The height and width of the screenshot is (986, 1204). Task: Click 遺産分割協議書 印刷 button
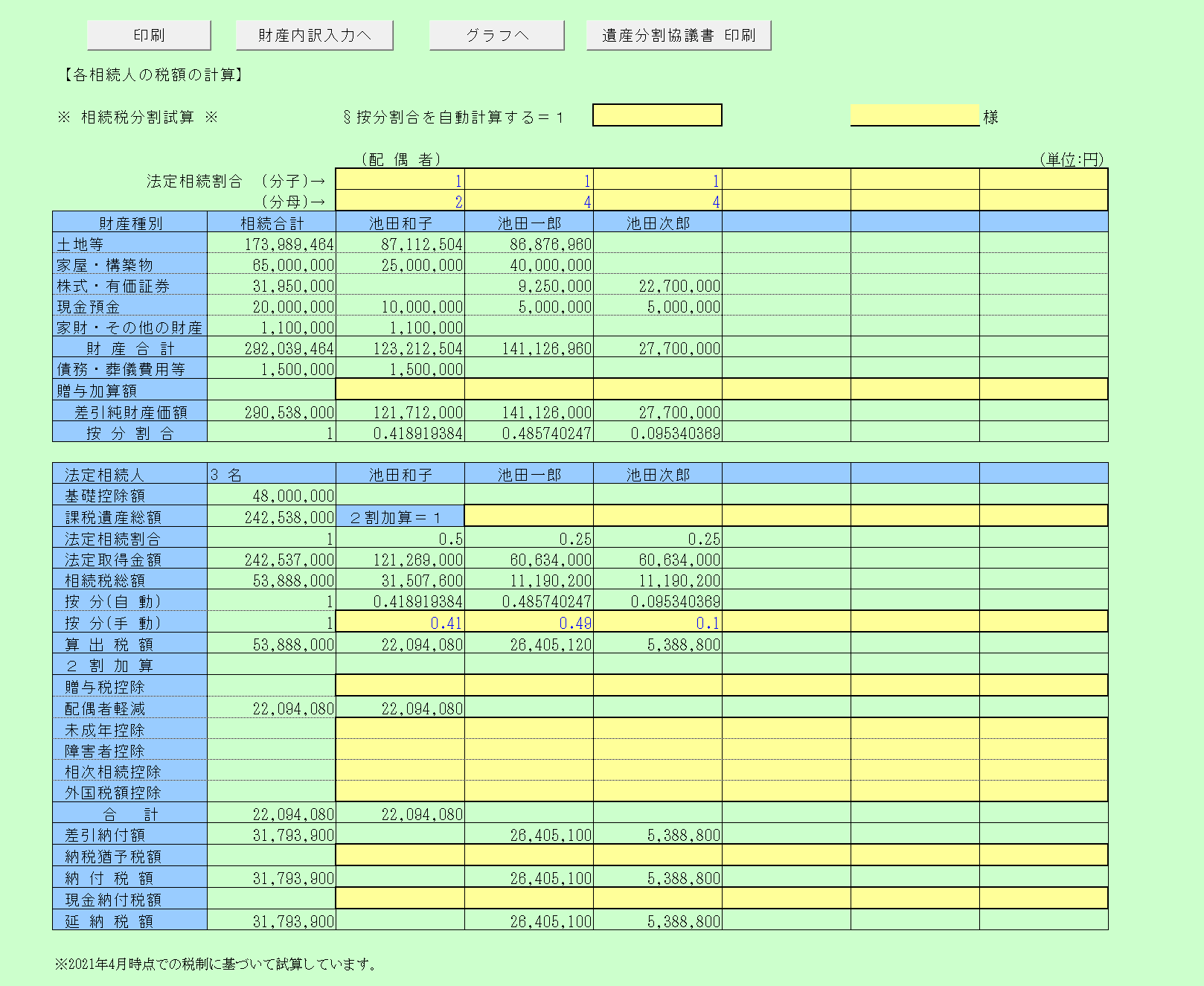point(679,35)
